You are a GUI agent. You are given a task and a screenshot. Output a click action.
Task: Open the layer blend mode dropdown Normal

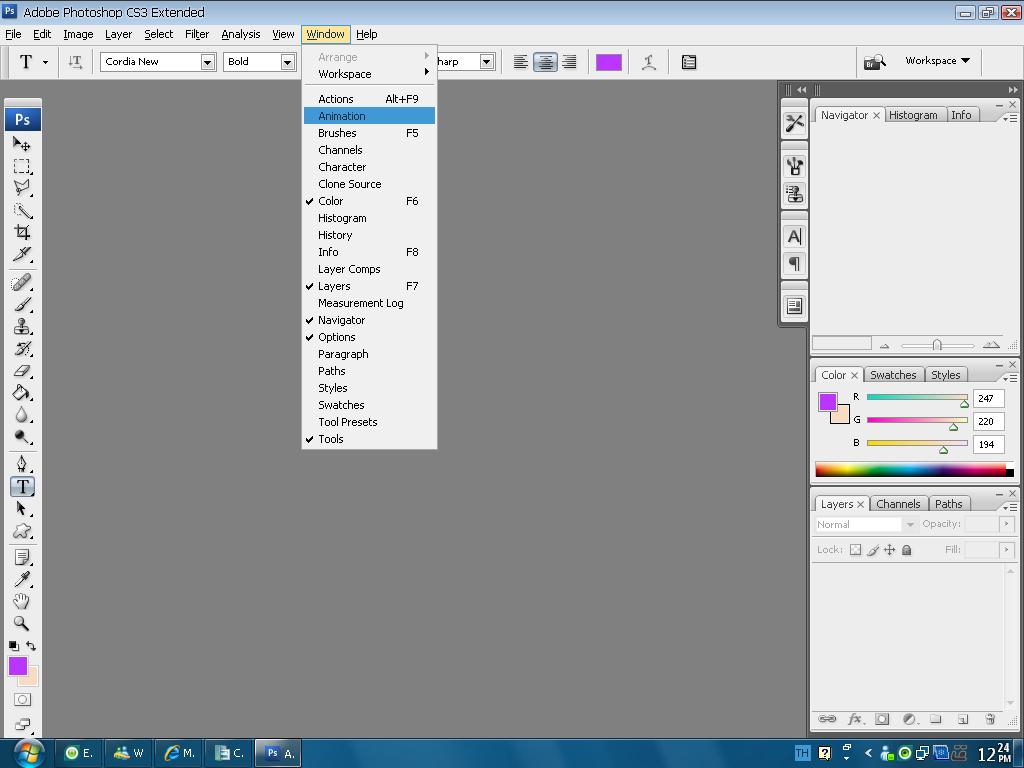click(x=910, y=524)
